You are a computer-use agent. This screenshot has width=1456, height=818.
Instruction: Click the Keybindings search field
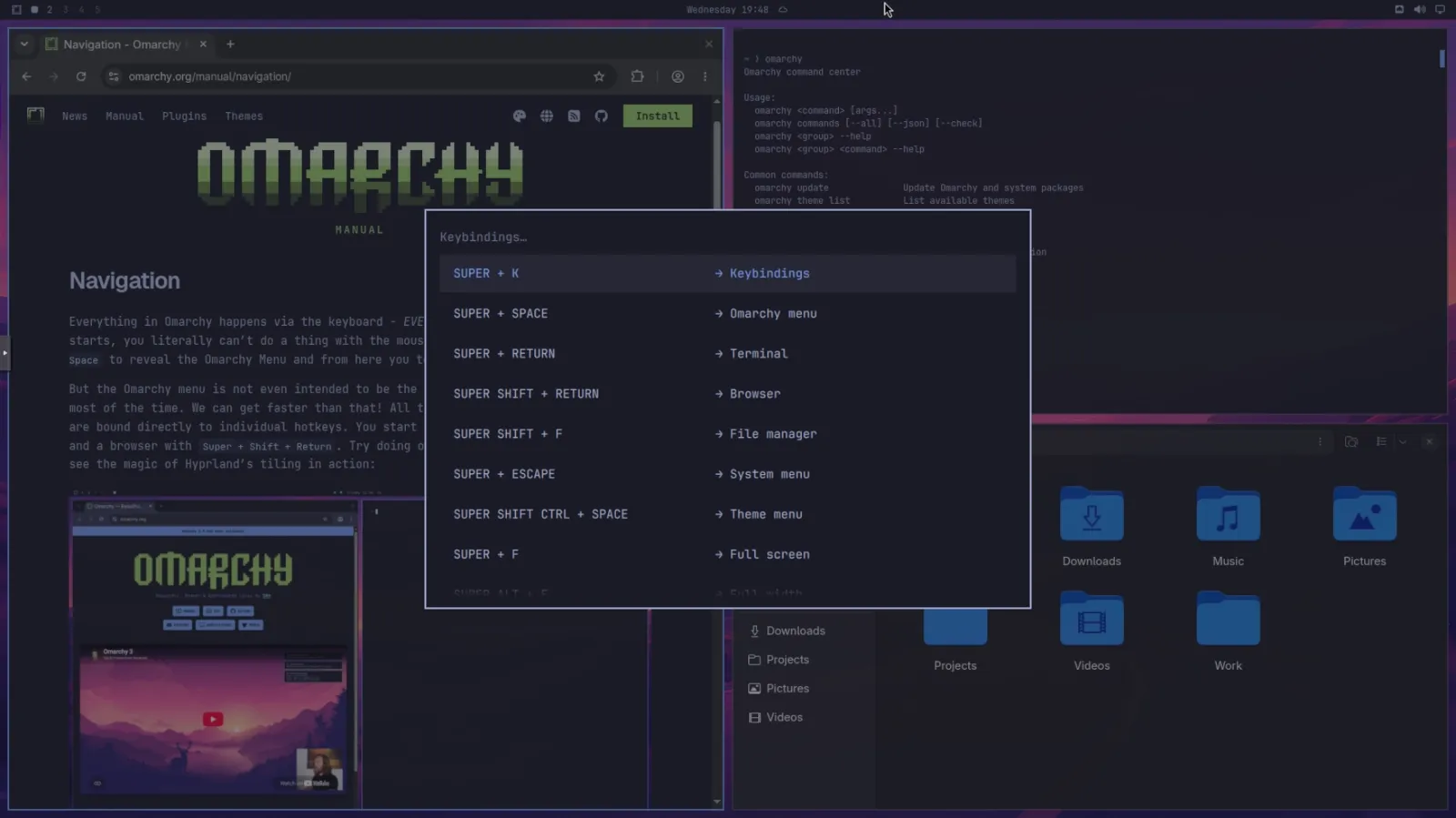(727, 237)
